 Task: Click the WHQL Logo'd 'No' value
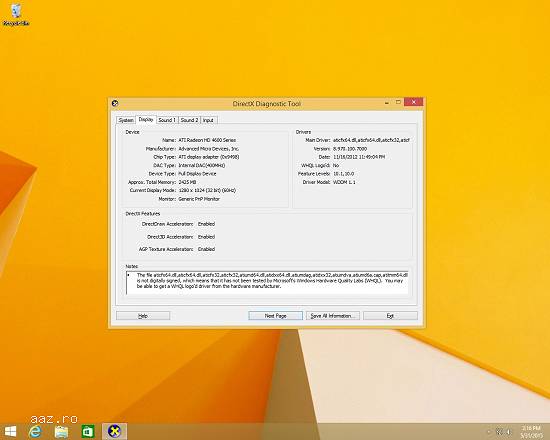click(x=336, y=165)
